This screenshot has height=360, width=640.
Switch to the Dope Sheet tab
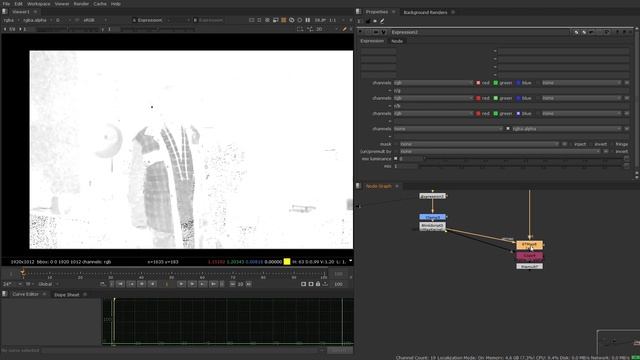pyautogui.click(x=67, y=295)
